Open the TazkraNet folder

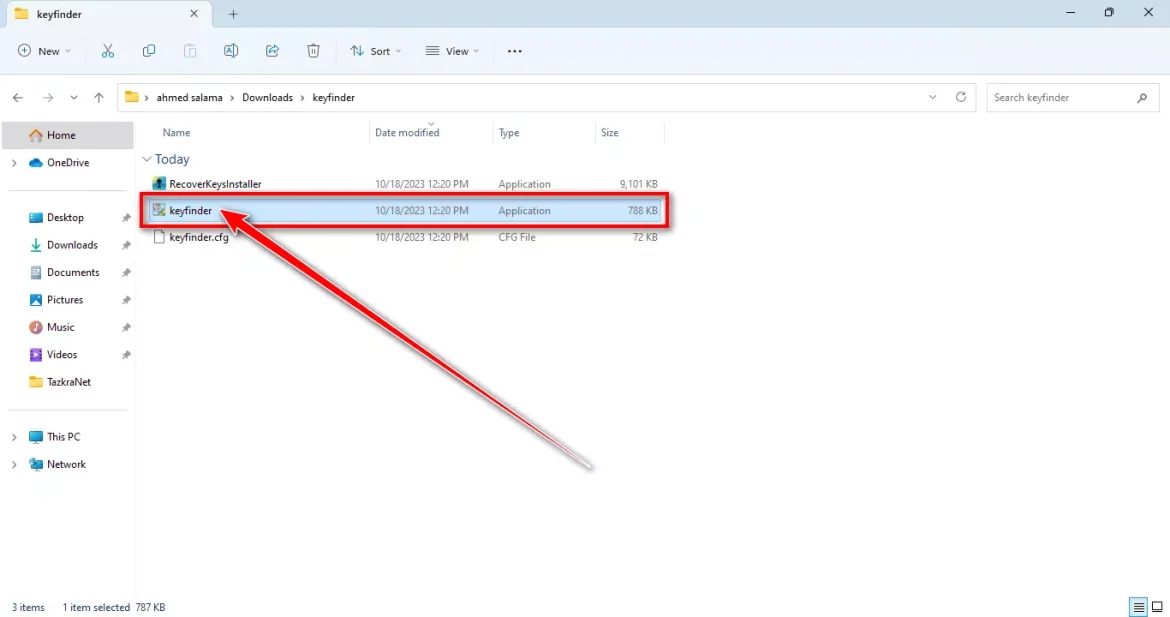coord(68,382)
